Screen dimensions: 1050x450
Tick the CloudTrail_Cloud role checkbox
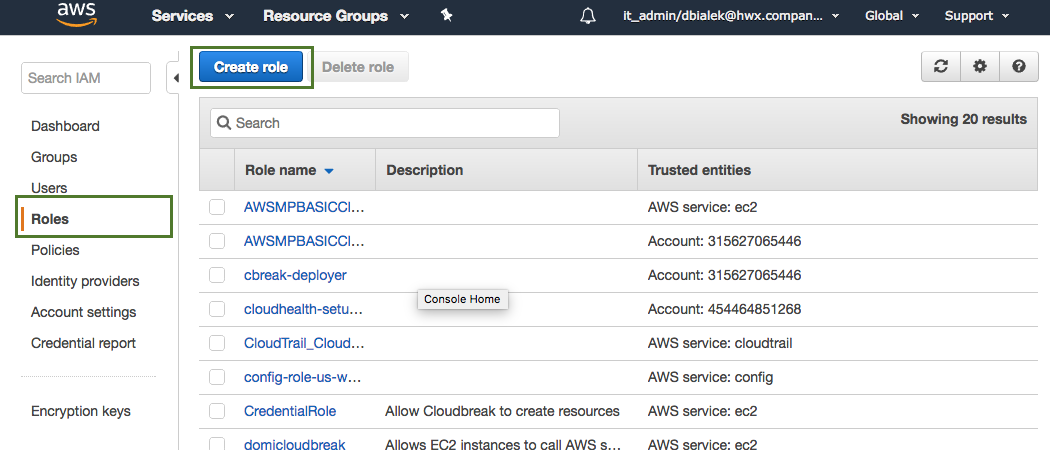217,343
